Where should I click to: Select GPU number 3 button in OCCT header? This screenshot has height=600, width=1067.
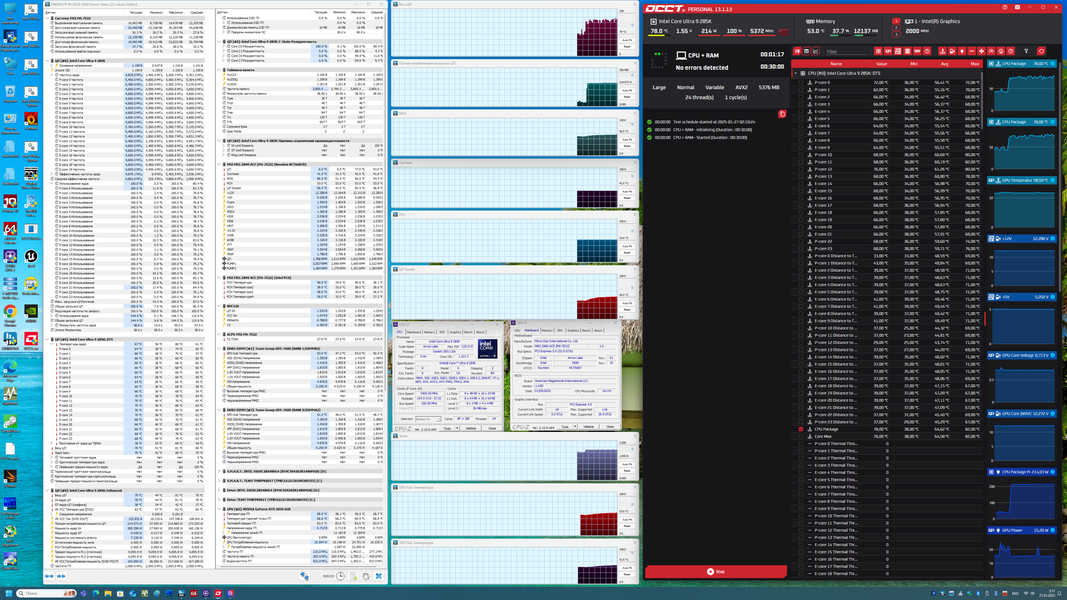[896, 34]
